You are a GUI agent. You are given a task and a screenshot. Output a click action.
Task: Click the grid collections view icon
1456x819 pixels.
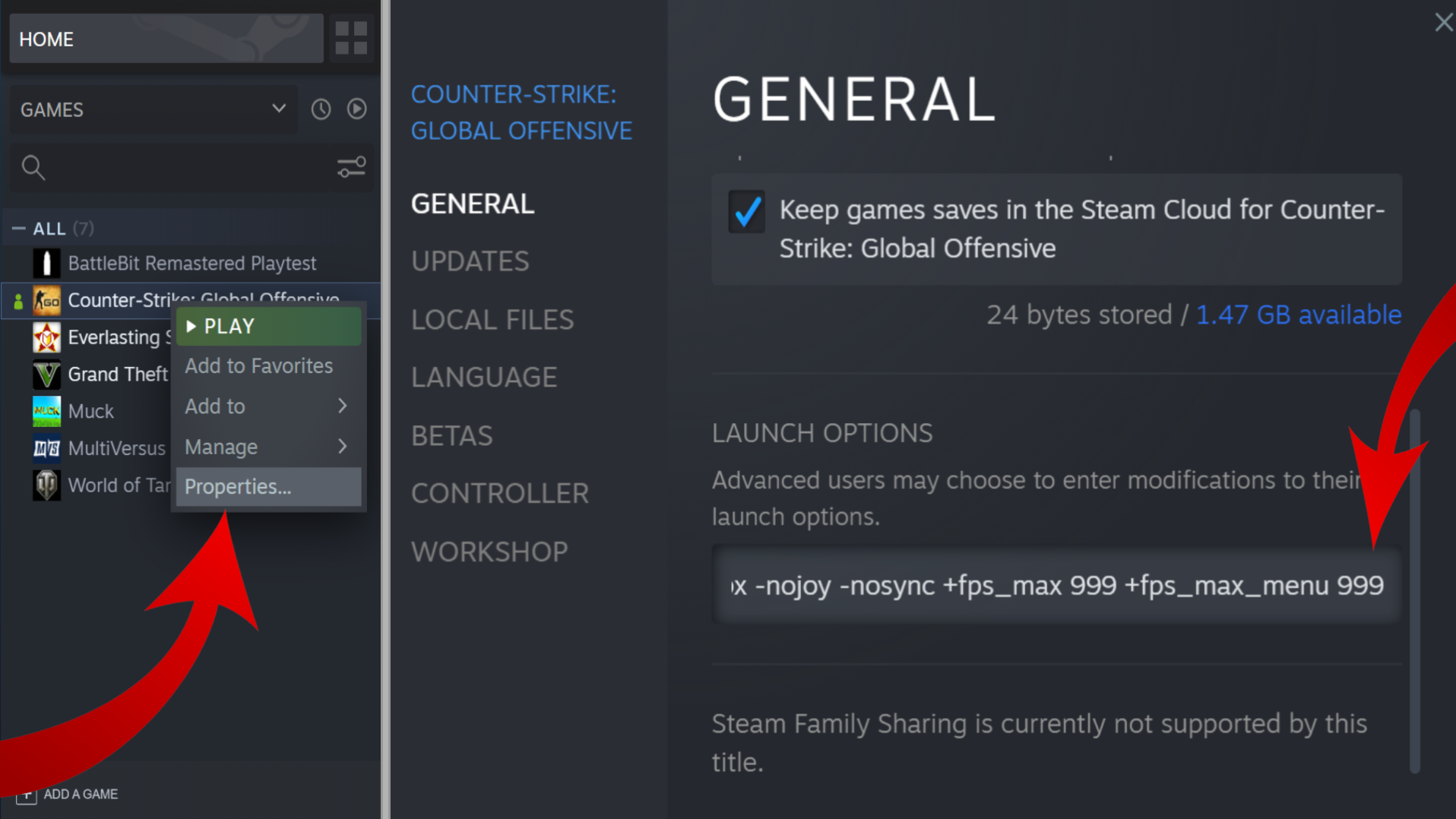click(x=351, y=38)
